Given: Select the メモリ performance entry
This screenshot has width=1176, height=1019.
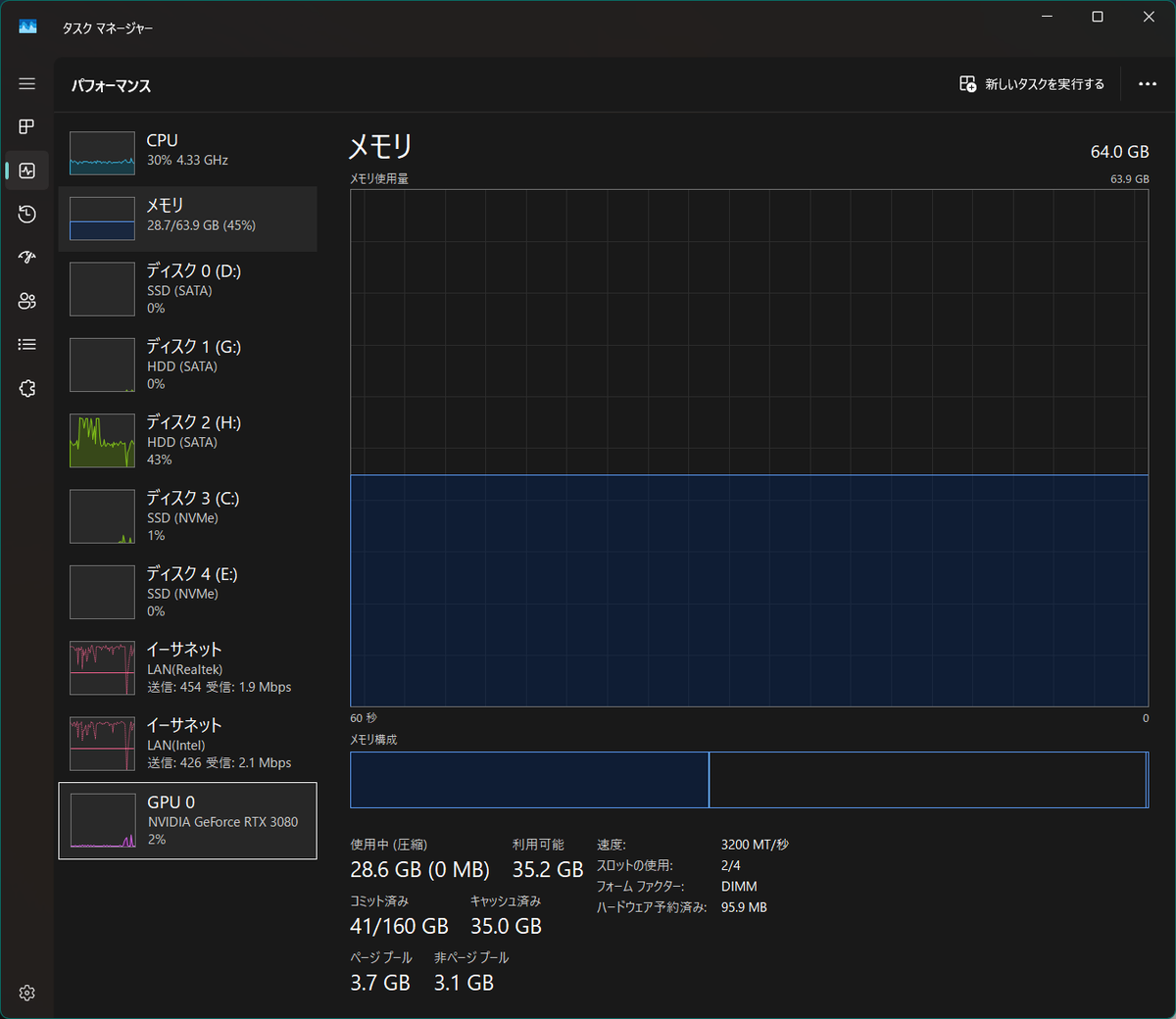Looking at the screenshot, I should point(187,218).
